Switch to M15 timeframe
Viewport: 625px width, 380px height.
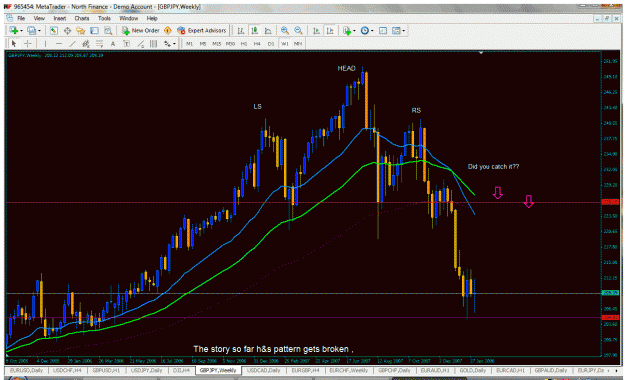(216, 43)
